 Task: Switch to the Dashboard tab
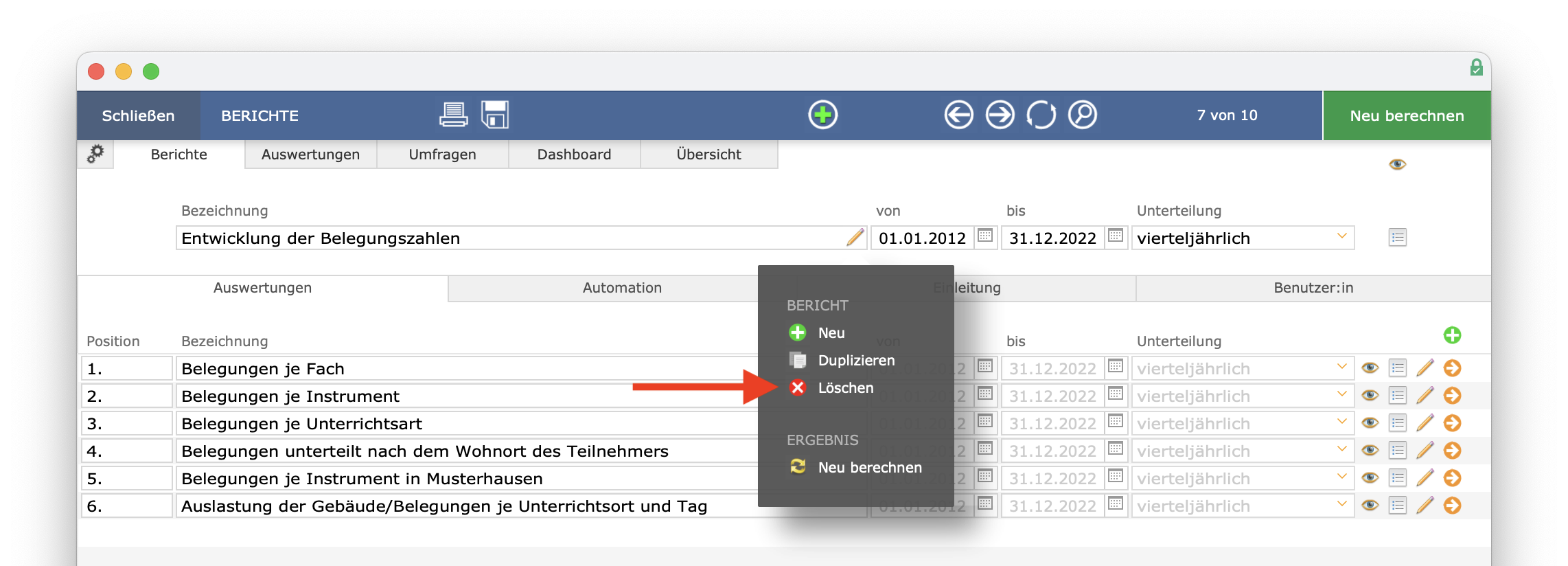(574, 155)
